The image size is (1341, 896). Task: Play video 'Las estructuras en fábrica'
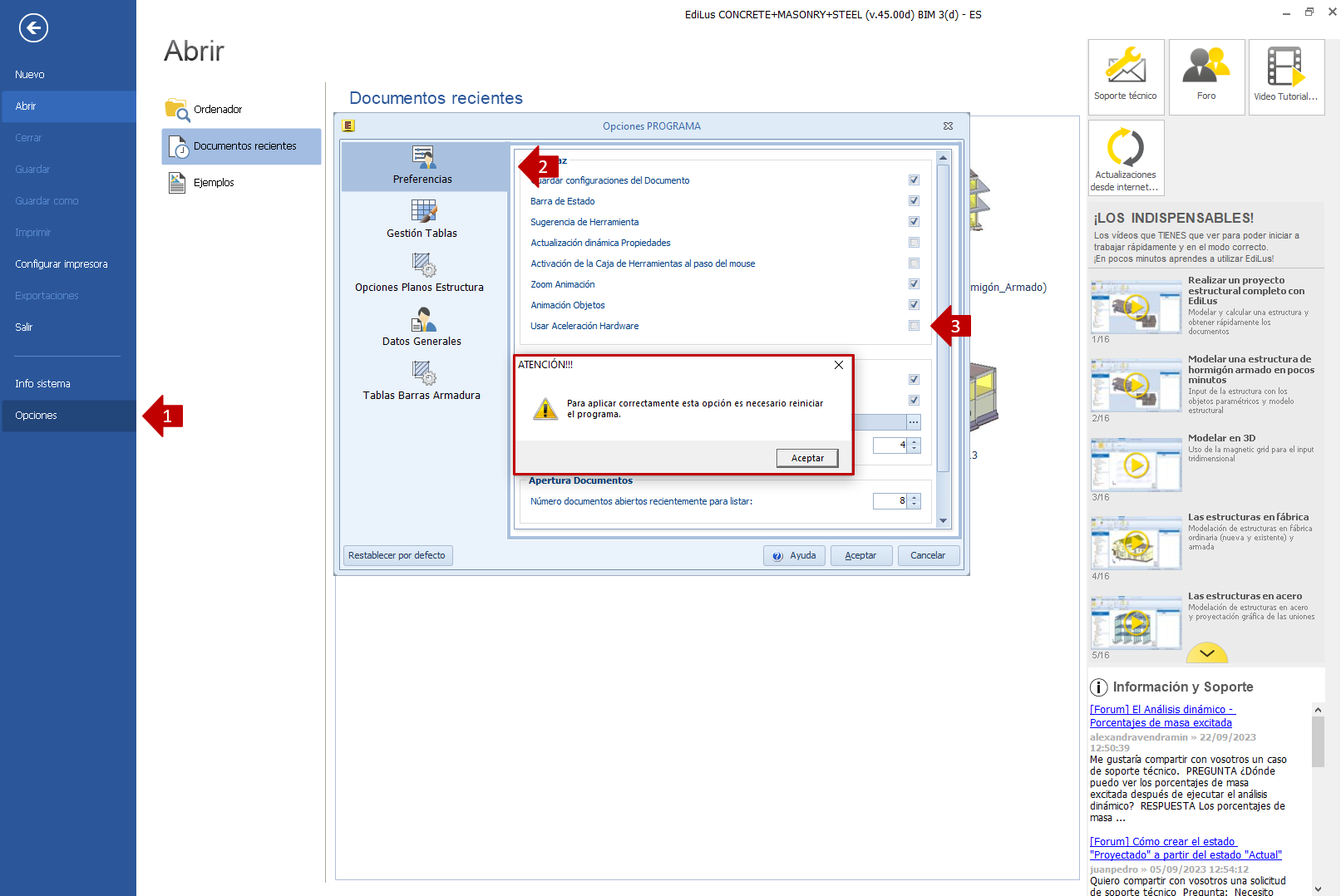(1136, 544)
